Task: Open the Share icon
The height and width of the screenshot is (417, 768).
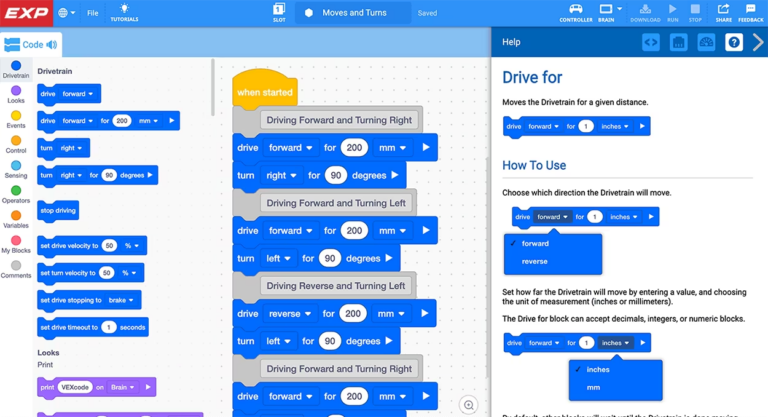Action: point(723,12)
